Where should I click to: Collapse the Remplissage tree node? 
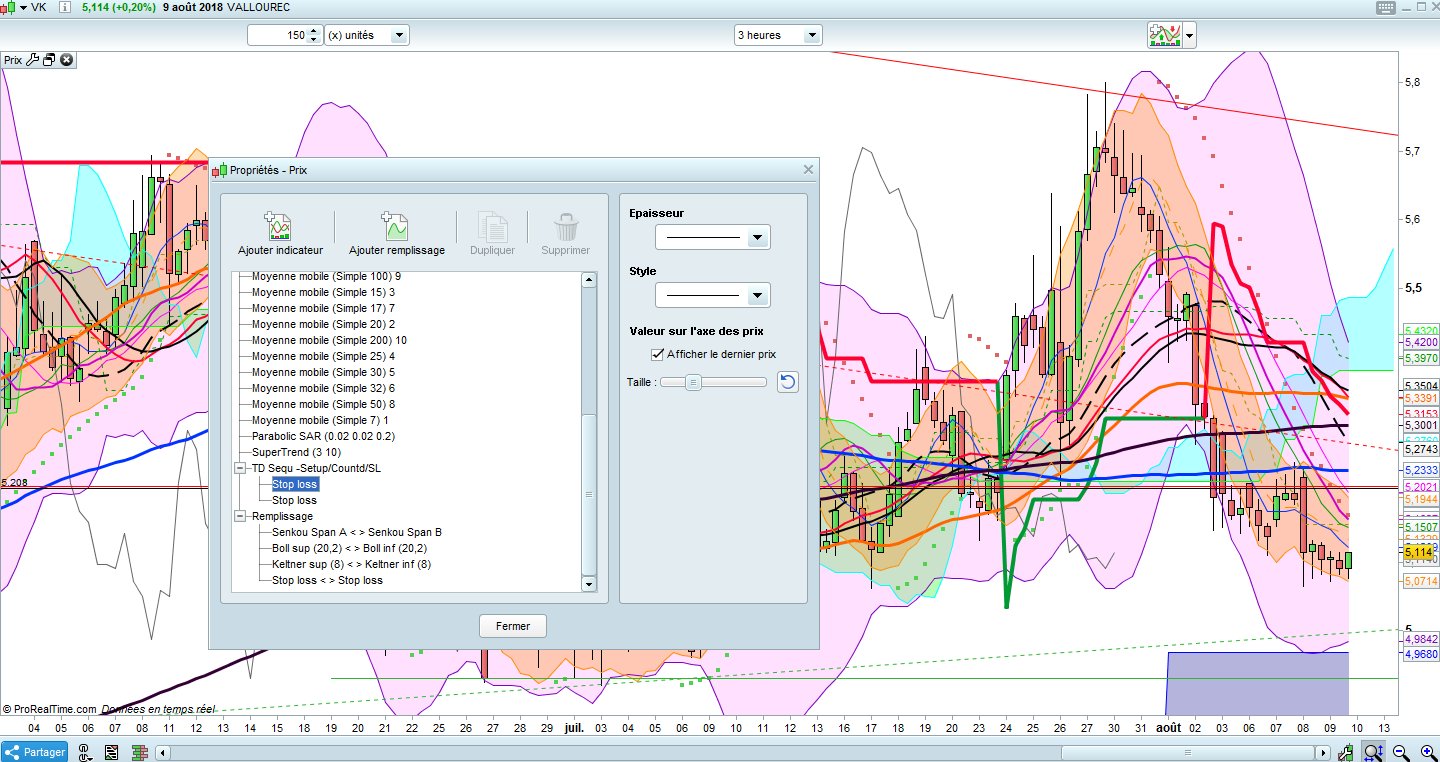click(240, 516)
